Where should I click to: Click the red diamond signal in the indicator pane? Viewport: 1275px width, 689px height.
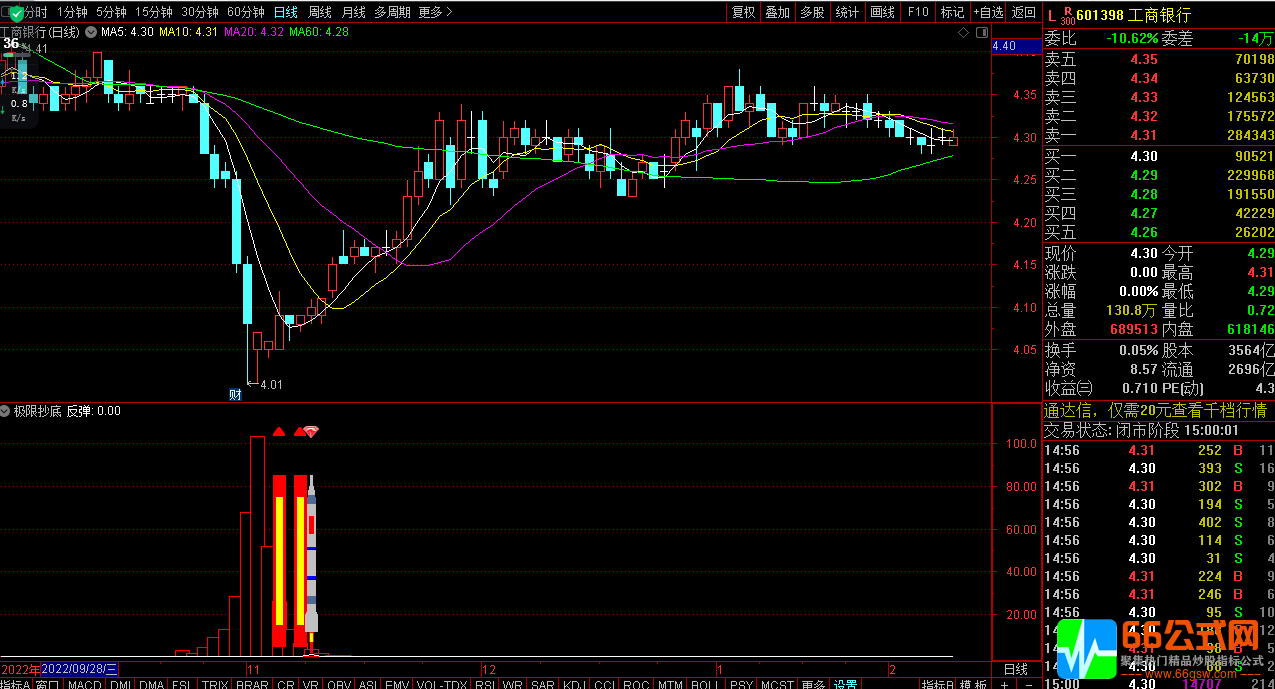point(311,431)
